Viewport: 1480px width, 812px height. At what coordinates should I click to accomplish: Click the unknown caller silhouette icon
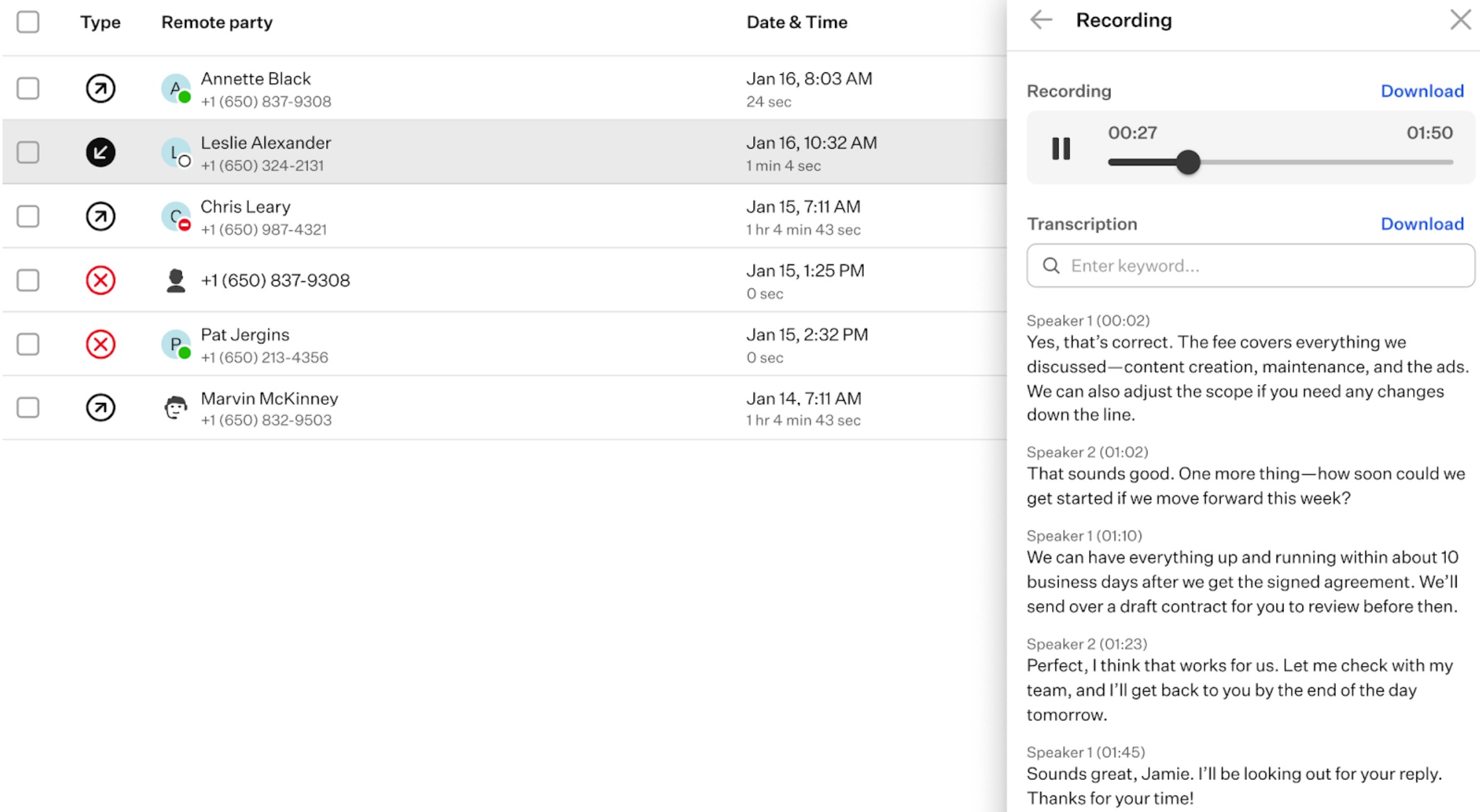176,281
